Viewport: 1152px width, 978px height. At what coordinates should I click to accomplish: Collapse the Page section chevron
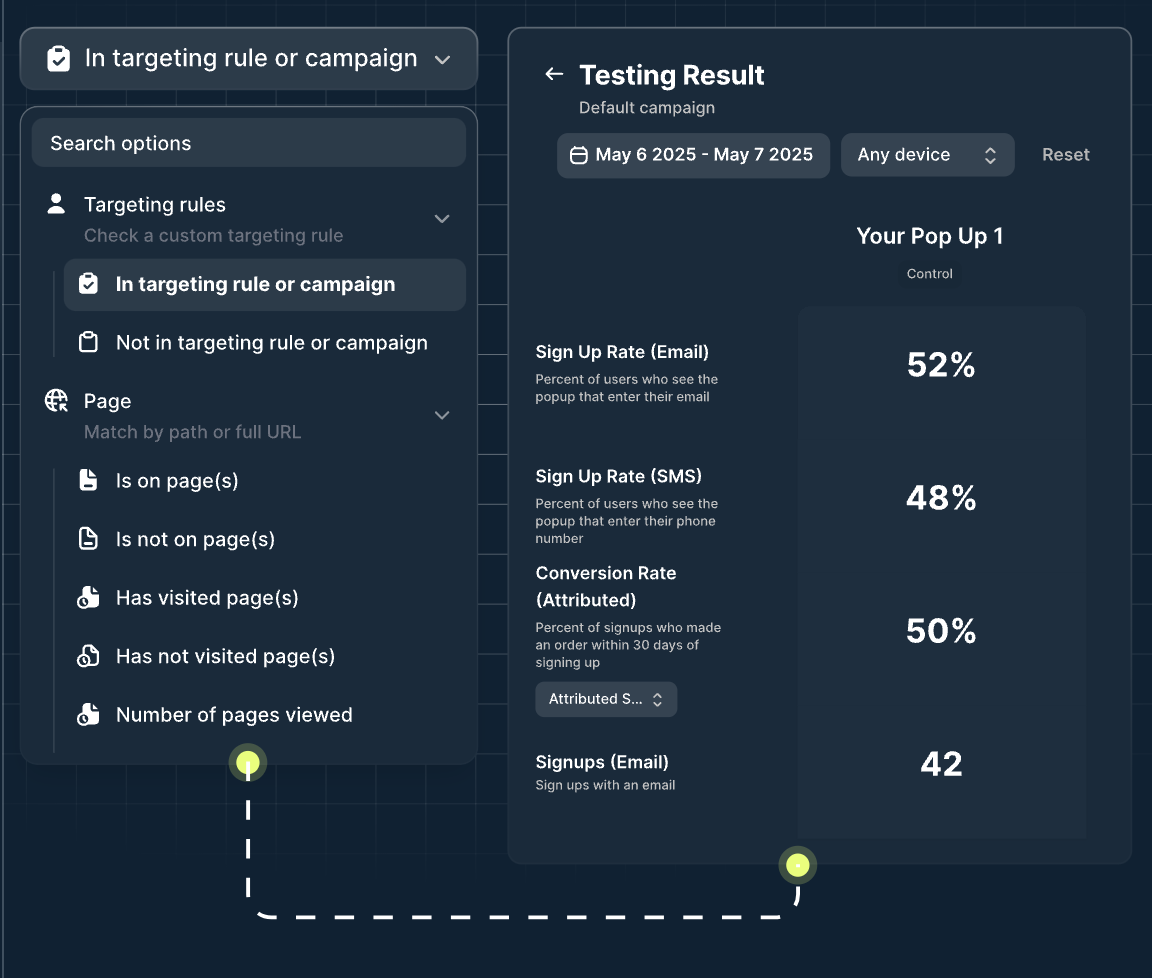pyautogui.click(x=442, y=415)
